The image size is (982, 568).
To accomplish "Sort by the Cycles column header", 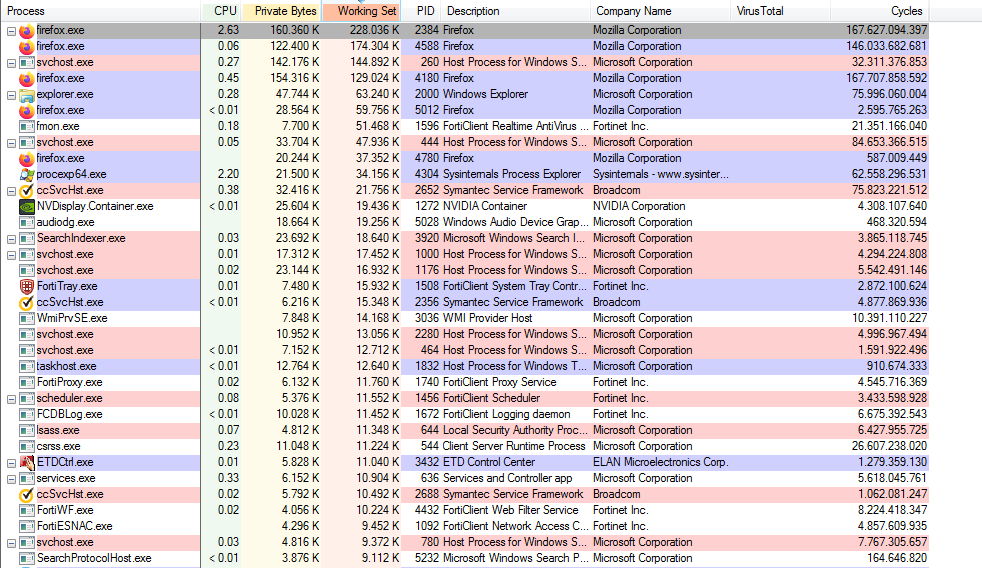I will coord(880,11).
